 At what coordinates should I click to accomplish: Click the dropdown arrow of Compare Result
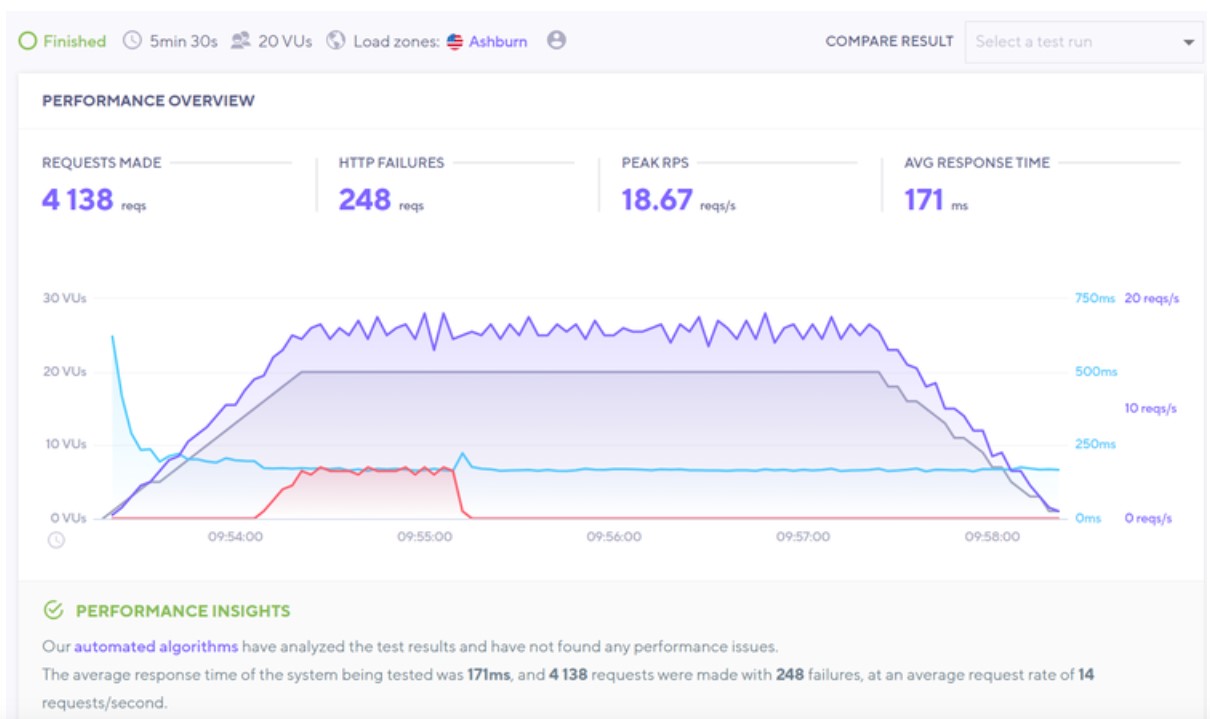tap(1189, 43)
